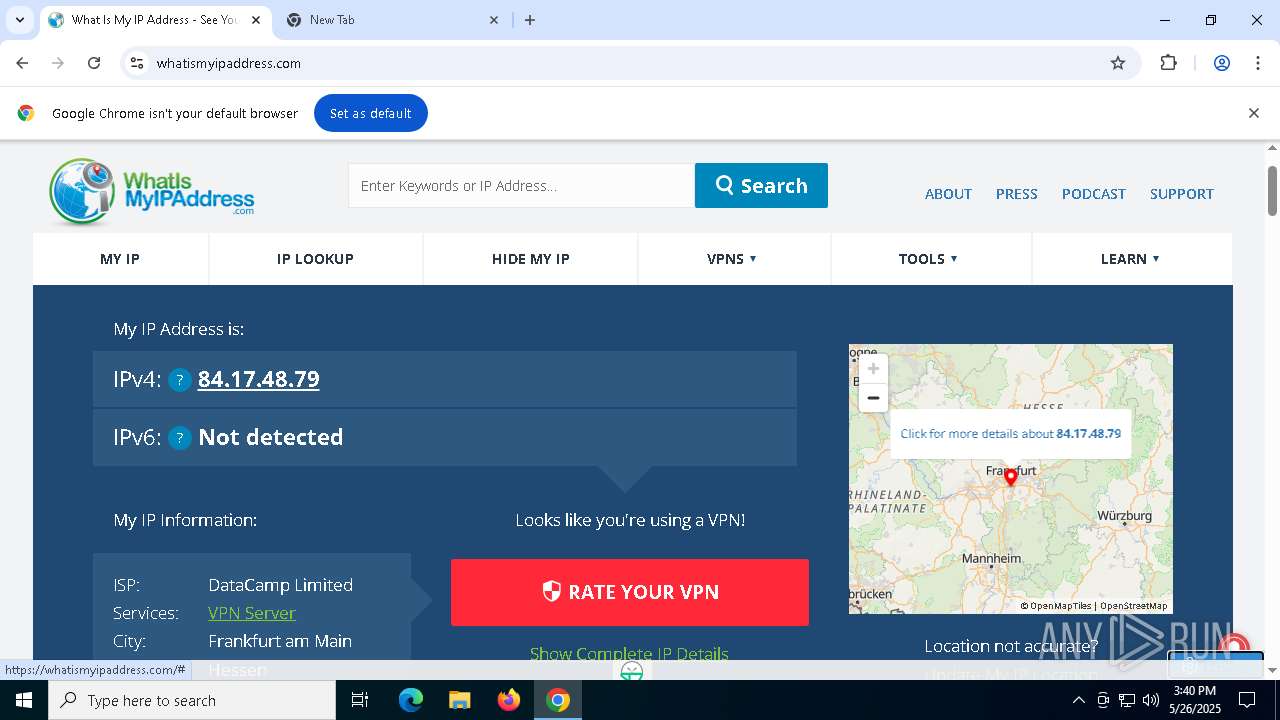Select the 'Frankfurt am Main' city value

[280, 641]
